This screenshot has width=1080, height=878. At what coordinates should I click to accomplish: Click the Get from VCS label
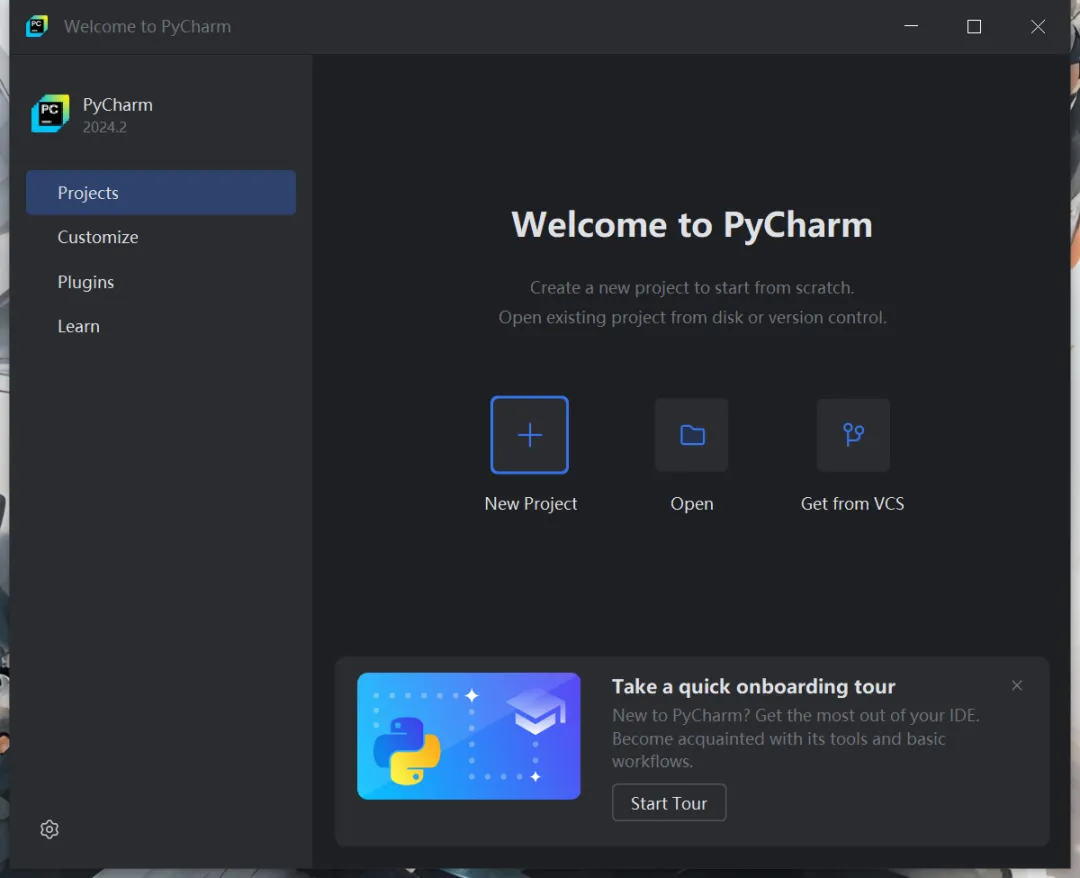tap(852, 503)
